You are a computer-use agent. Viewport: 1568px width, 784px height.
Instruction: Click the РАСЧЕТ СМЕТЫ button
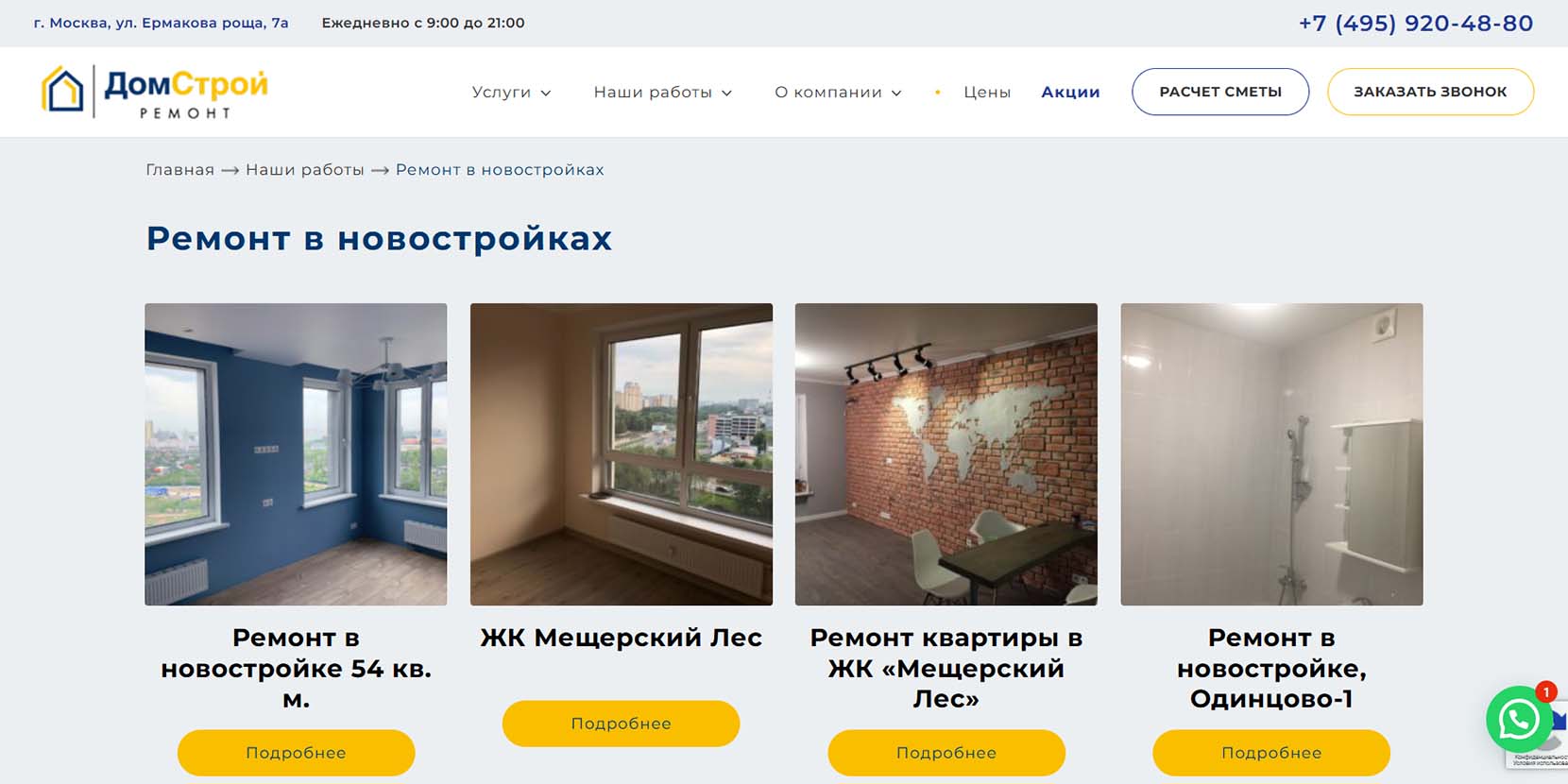coord(1220,92)
